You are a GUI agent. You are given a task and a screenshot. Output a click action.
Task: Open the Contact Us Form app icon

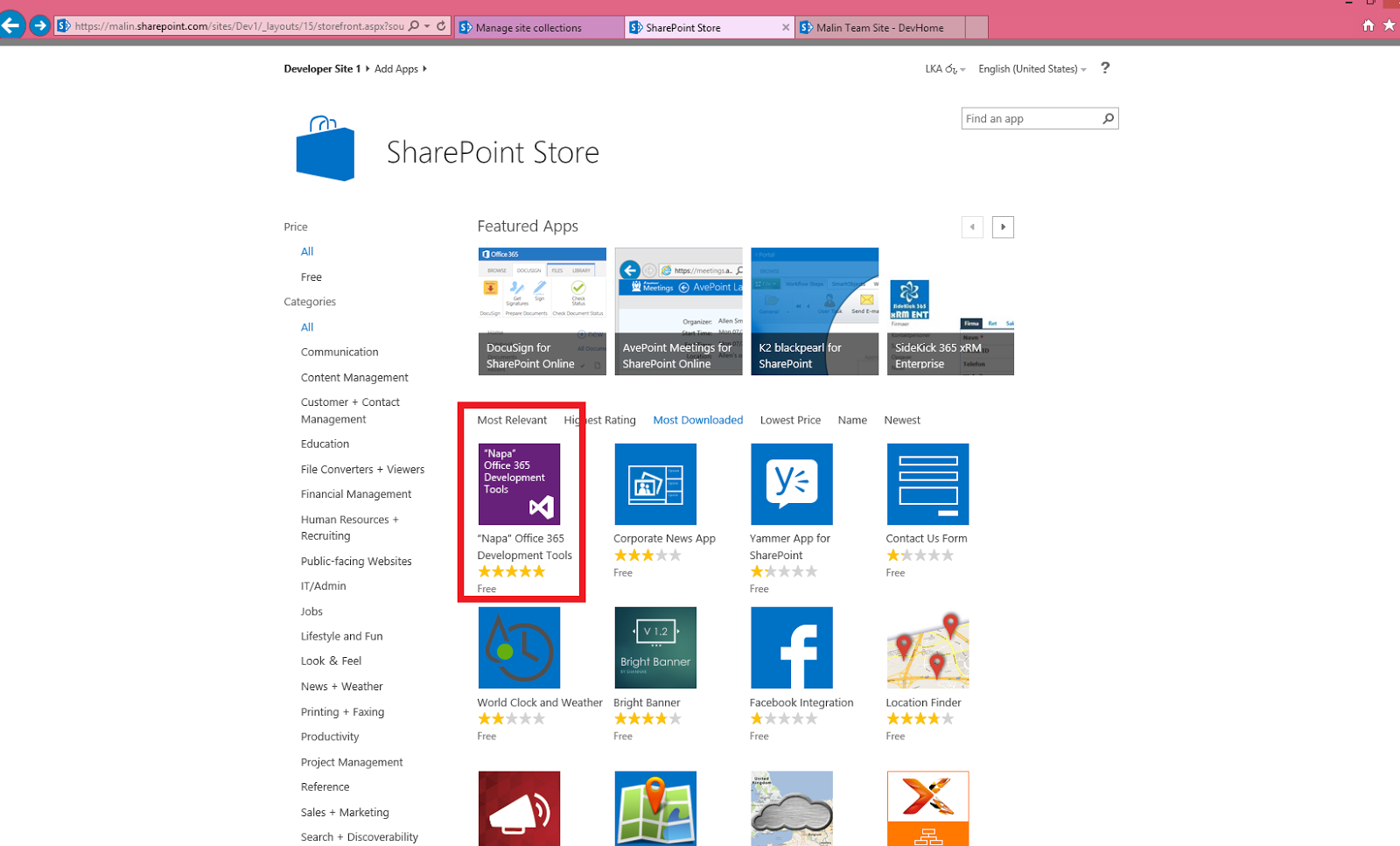click(x=927, y=484)
